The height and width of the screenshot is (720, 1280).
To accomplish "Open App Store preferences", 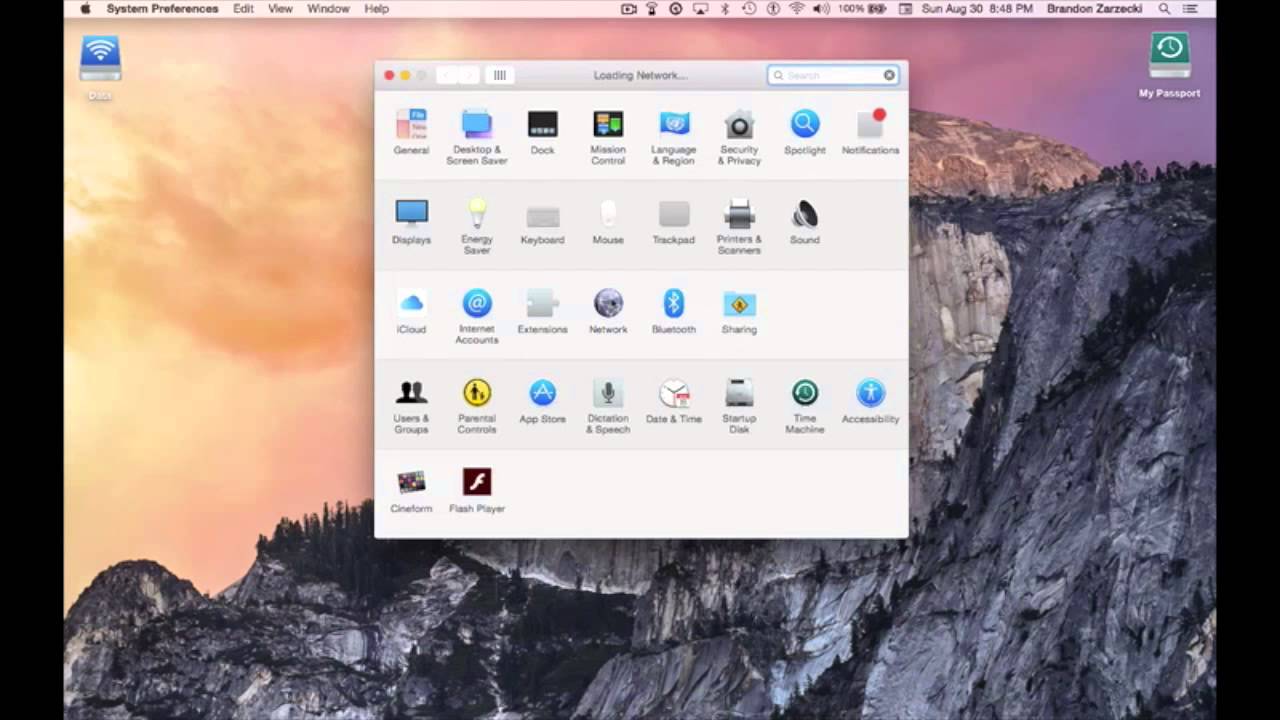I will 542,401.
